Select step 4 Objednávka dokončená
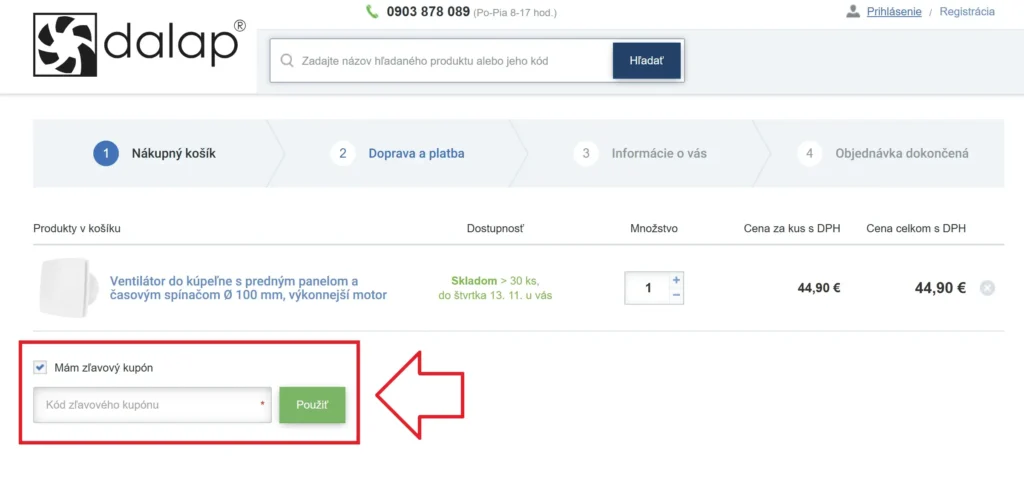This screenshot has height=490, width=1024. [883, 154]
